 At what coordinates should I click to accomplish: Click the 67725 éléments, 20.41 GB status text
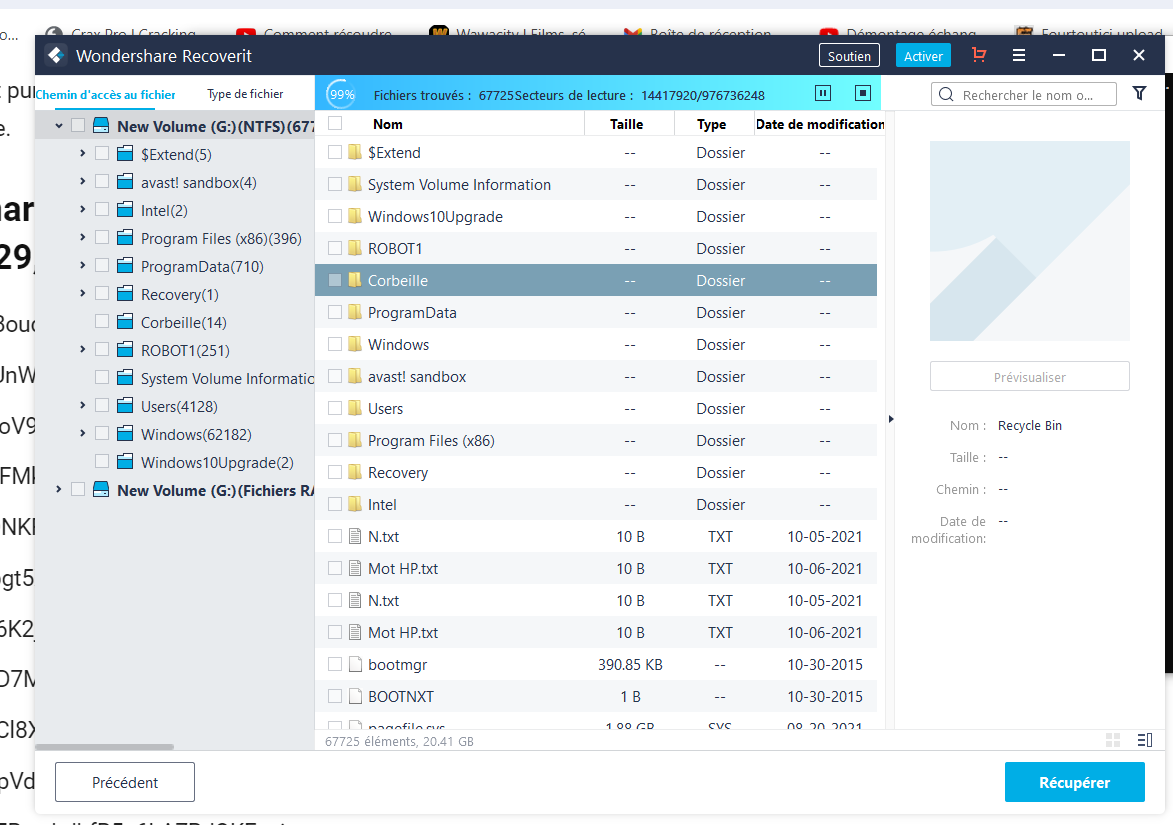399,741
